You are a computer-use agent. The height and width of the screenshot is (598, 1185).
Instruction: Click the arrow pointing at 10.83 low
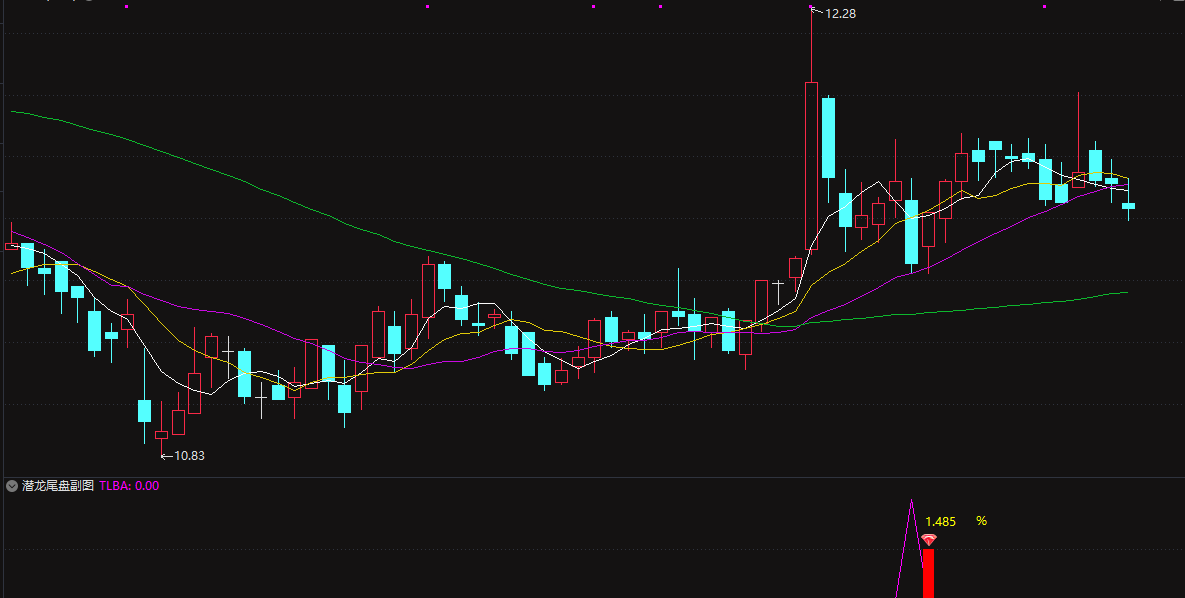[167, 456]
